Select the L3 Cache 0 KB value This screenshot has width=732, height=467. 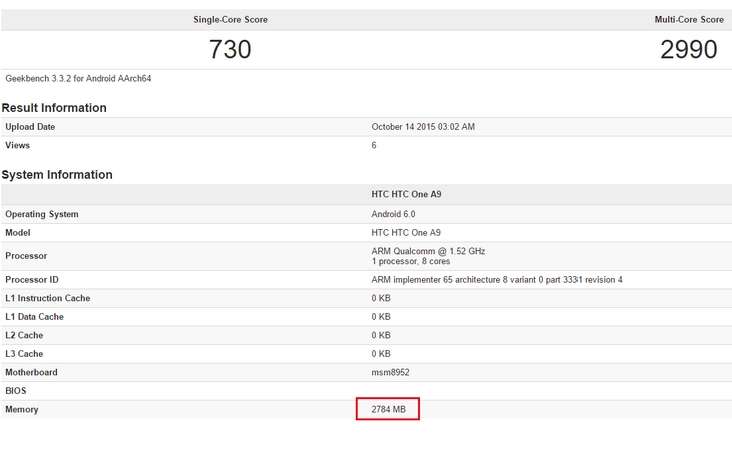pyautogui.click(x=381, y=354)
